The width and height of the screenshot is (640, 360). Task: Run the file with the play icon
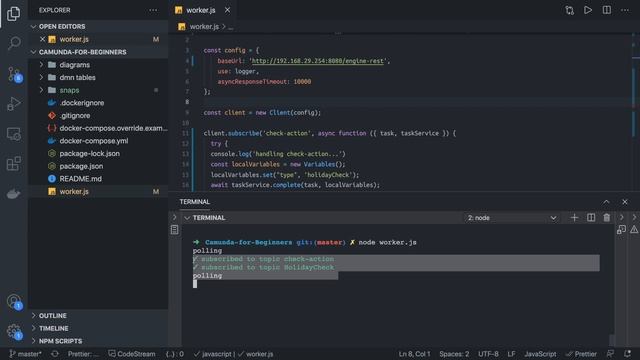tap(588, 10)
